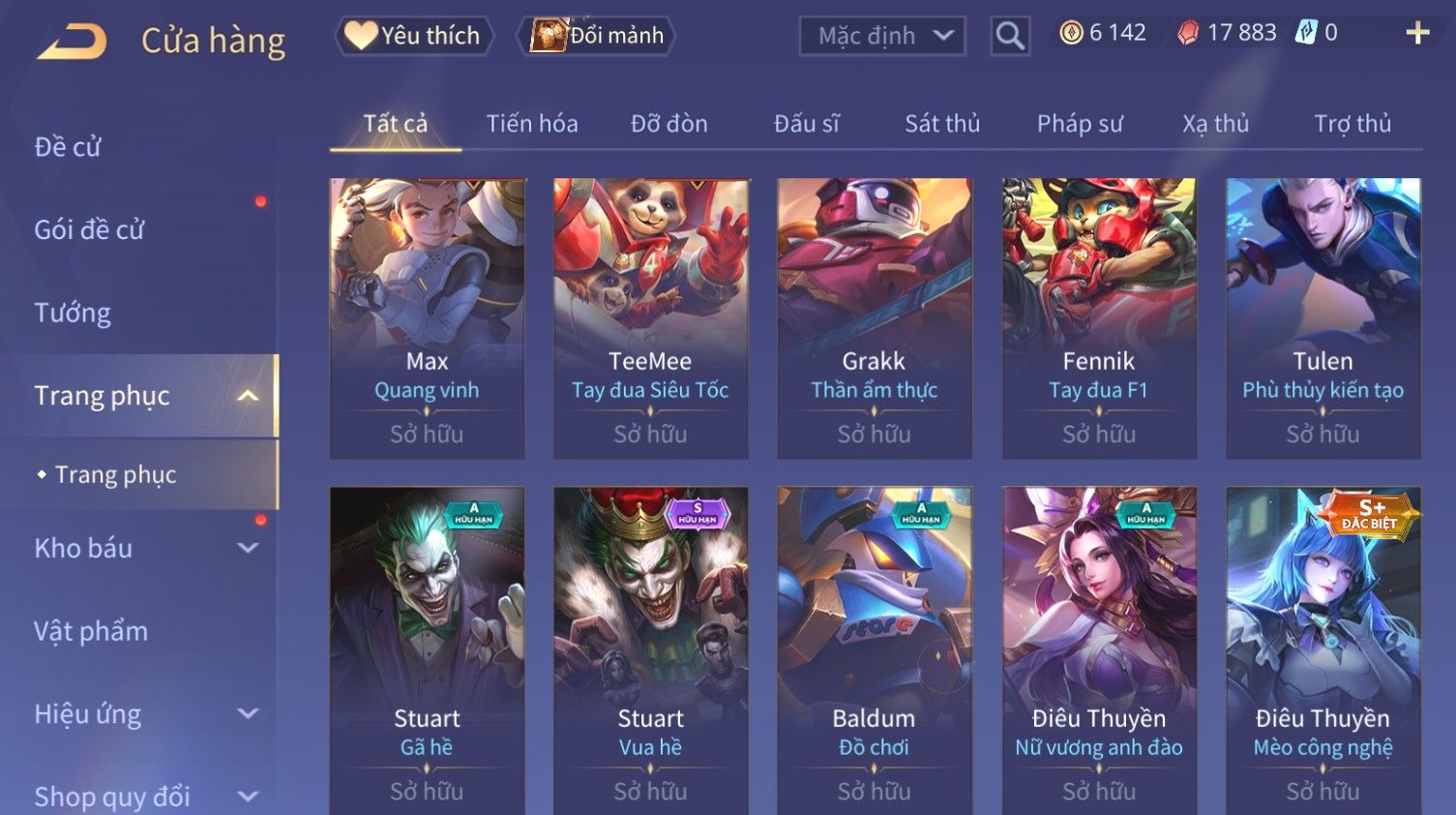Tap the gold coin balance icon
The height and width of the screenshot is (815, 1456).
(x=1071, y=33)
